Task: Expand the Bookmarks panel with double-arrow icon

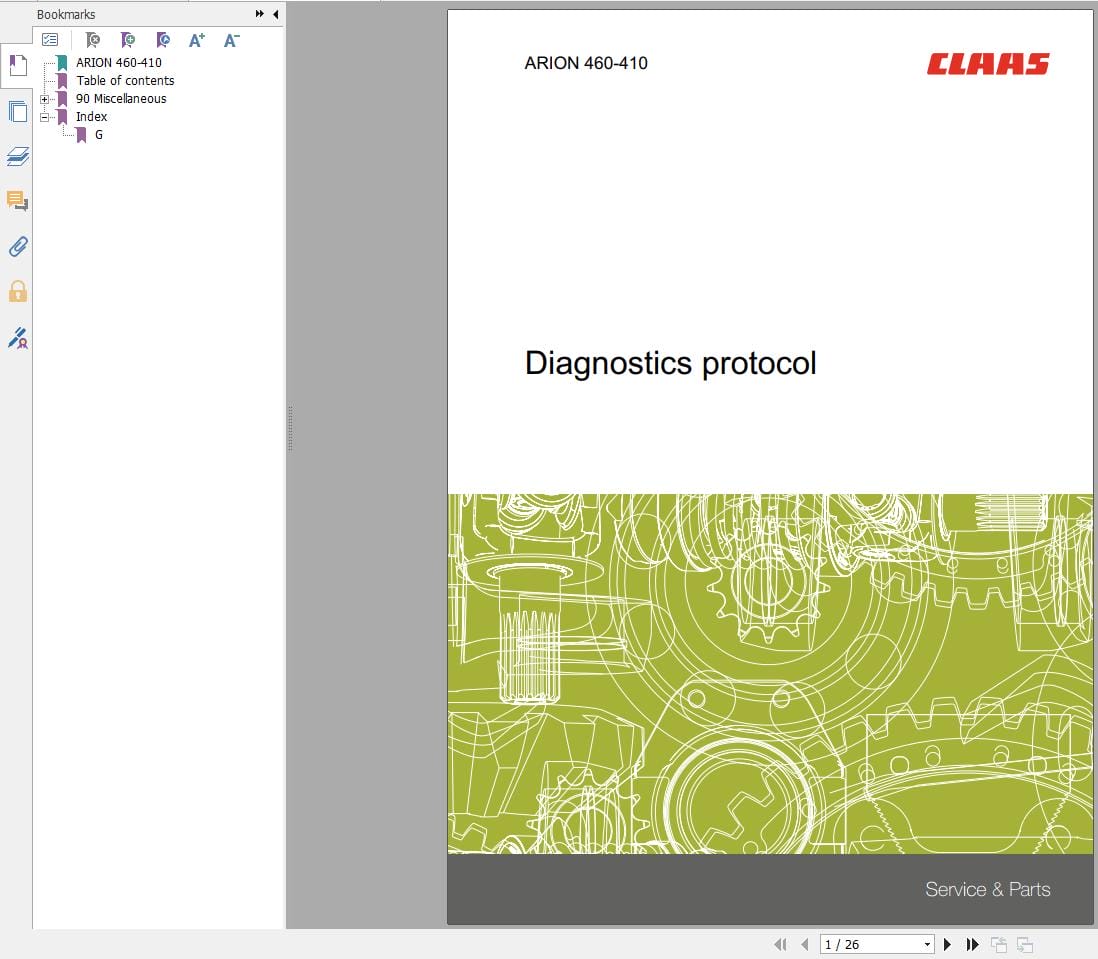Action: pos(260,14)
